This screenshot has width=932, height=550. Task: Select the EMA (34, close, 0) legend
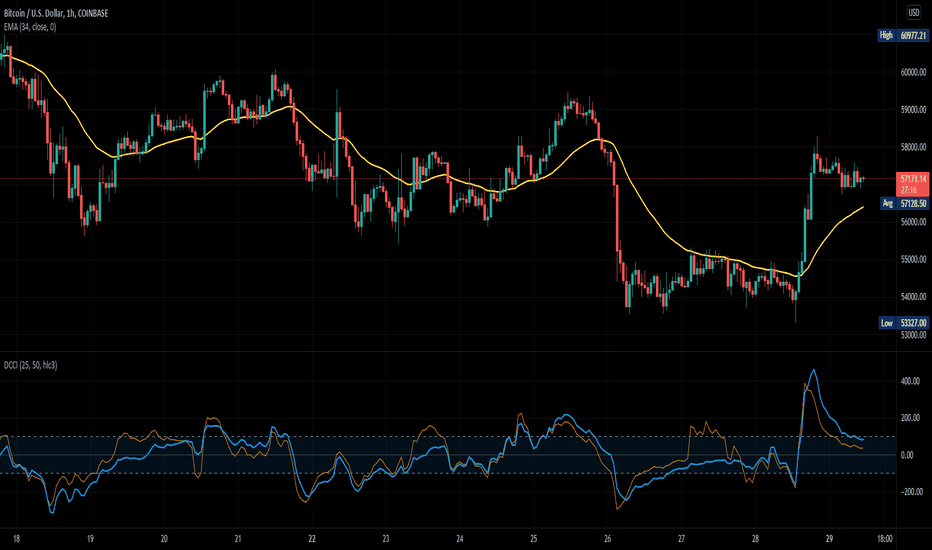pos(30,27)
